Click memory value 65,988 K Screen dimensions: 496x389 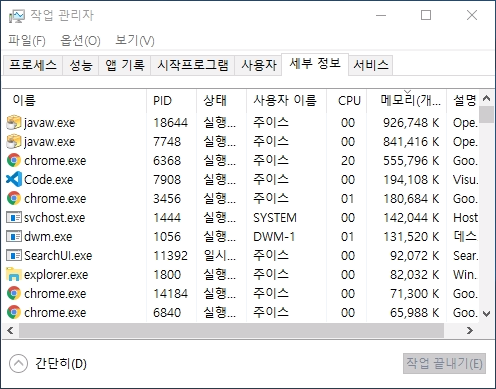coord(415,313)
